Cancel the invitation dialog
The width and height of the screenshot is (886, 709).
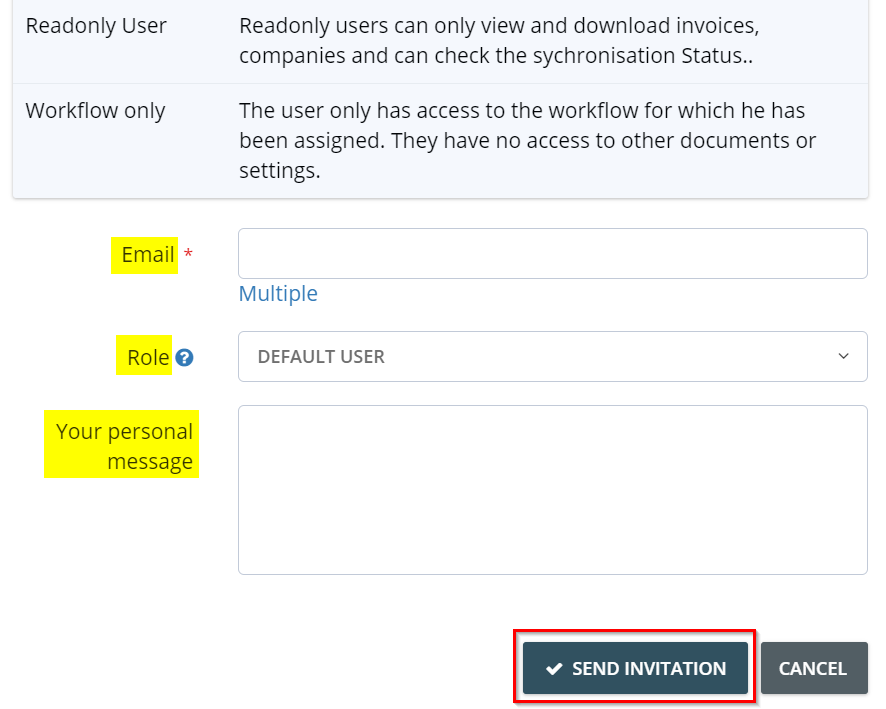coord(814,668)
